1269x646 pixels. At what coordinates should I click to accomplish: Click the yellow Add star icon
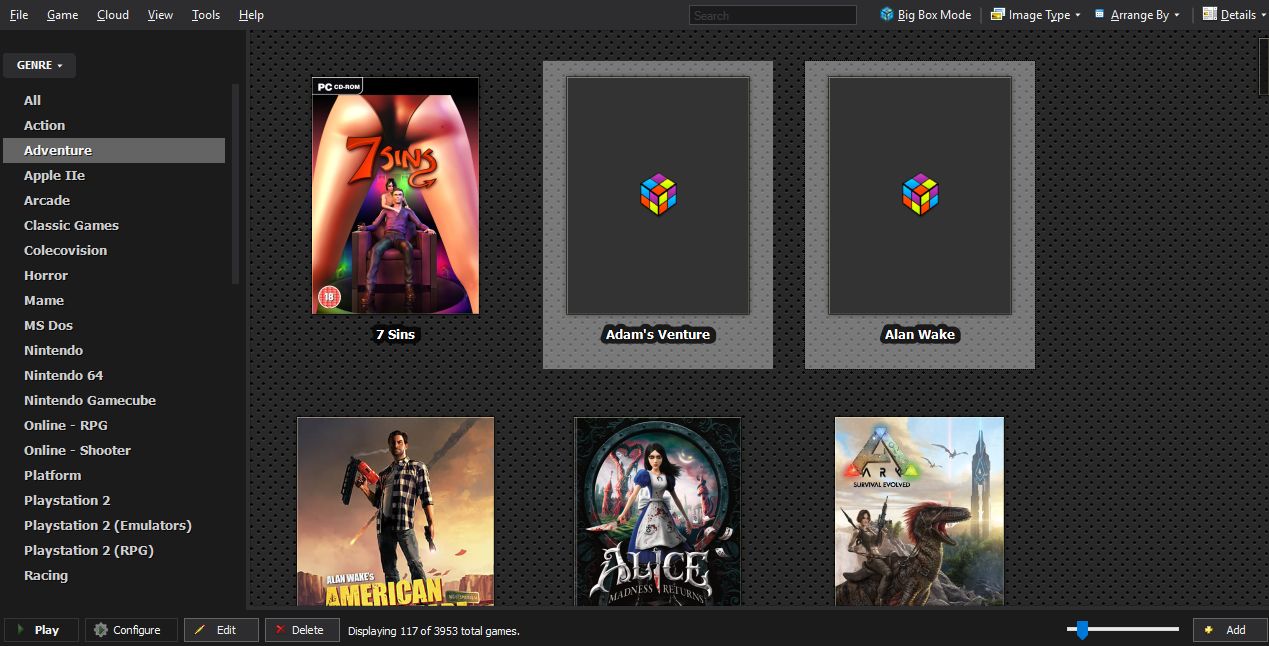(1209, 630)
